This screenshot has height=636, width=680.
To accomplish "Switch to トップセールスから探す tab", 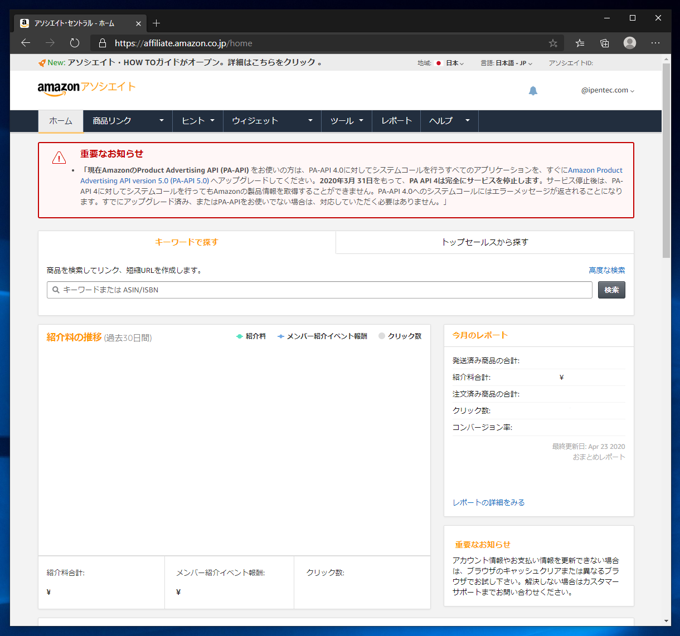I will point(485,242).
